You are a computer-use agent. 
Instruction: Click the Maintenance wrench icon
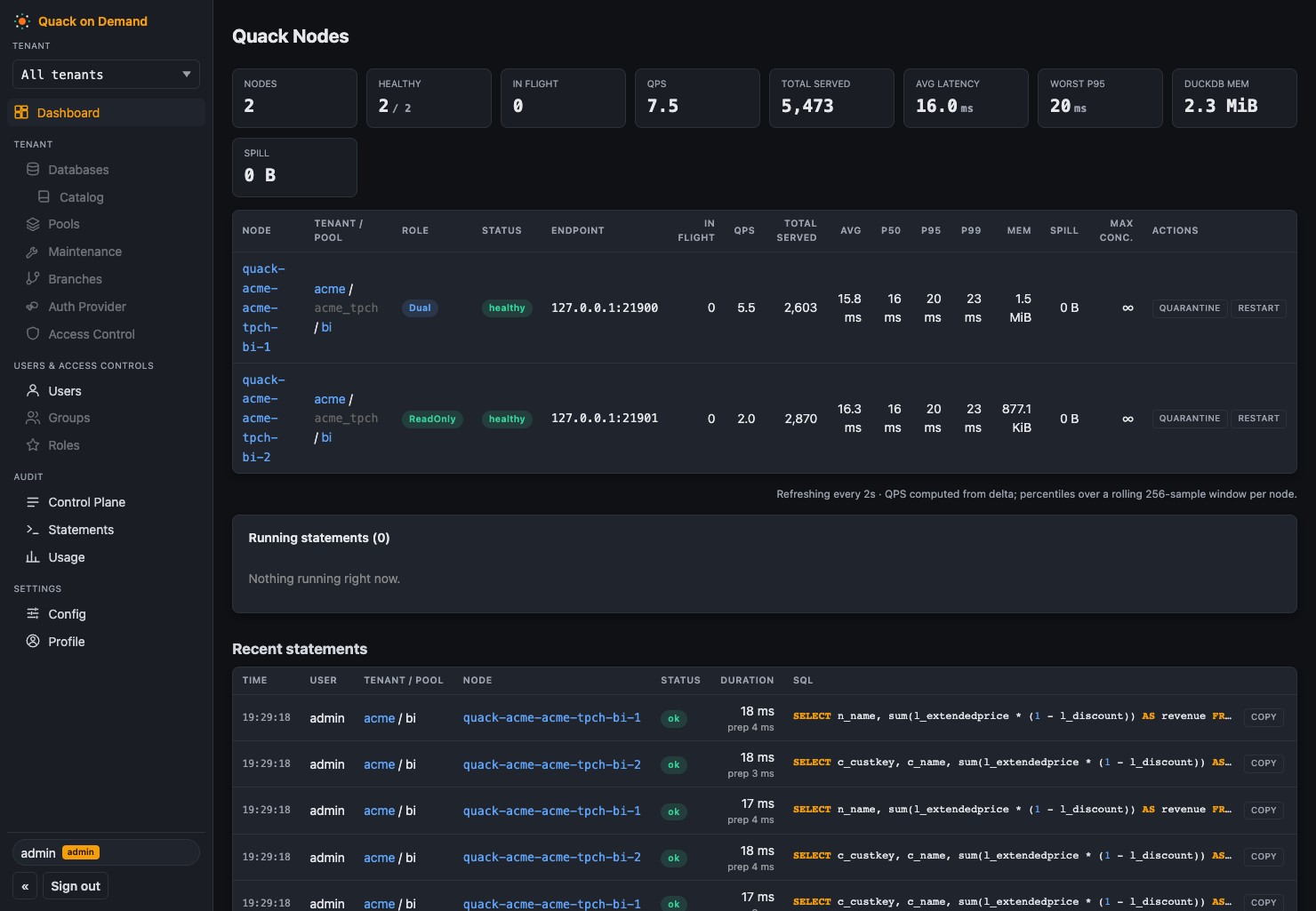(33, 252)
